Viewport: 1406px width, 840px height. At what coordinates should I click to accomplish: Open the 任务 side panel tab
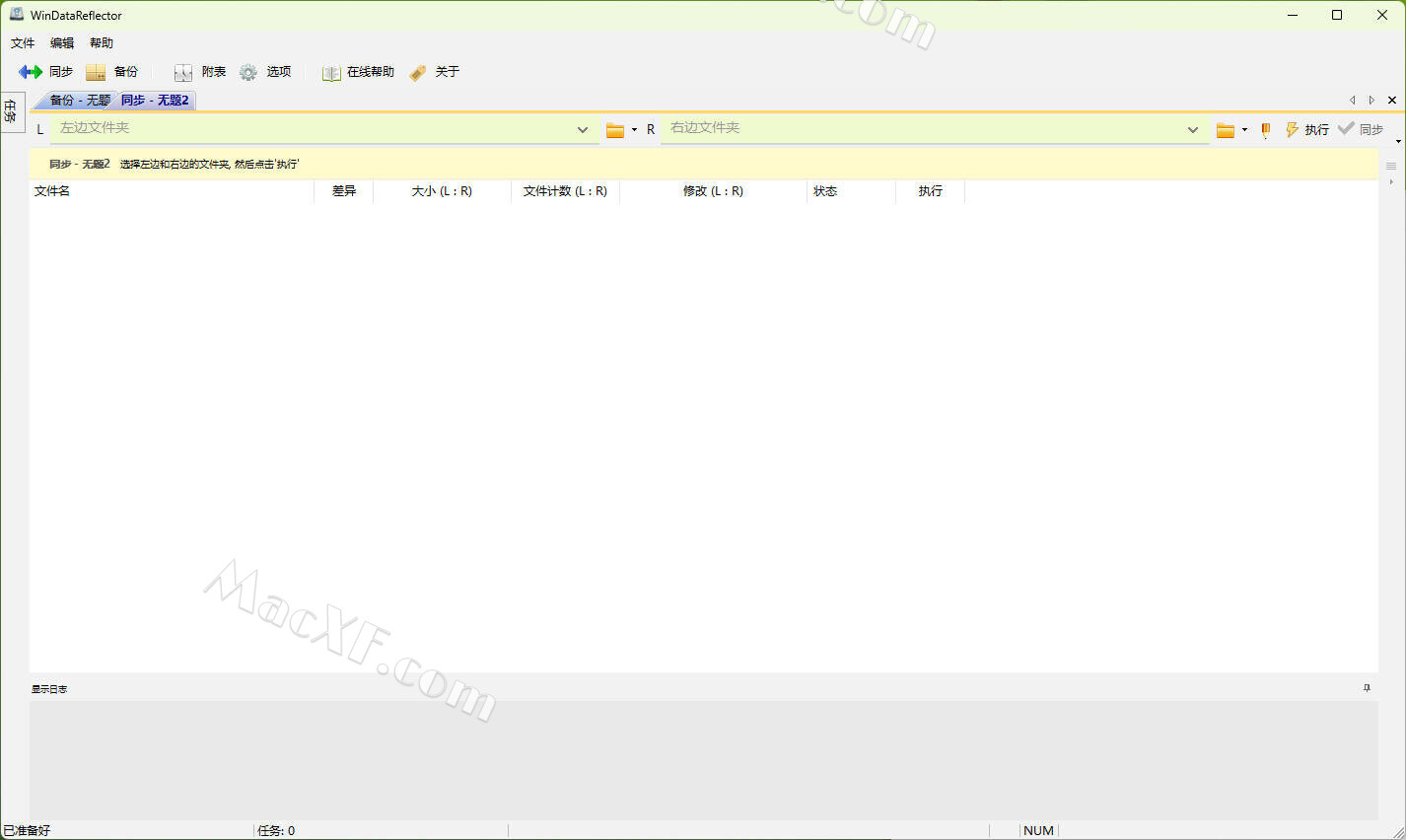point(11,111)
